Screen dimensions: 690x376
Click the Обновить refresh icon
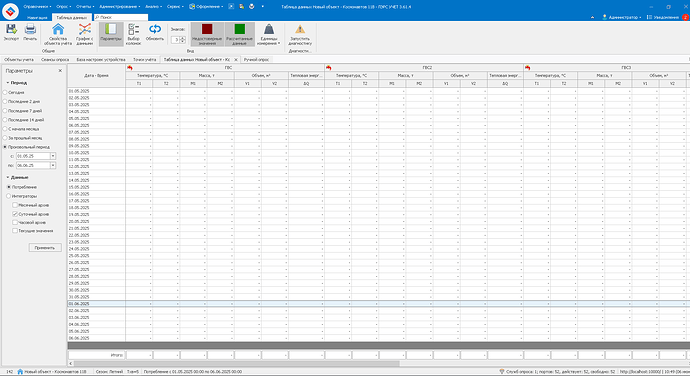(x=155, y=29)
